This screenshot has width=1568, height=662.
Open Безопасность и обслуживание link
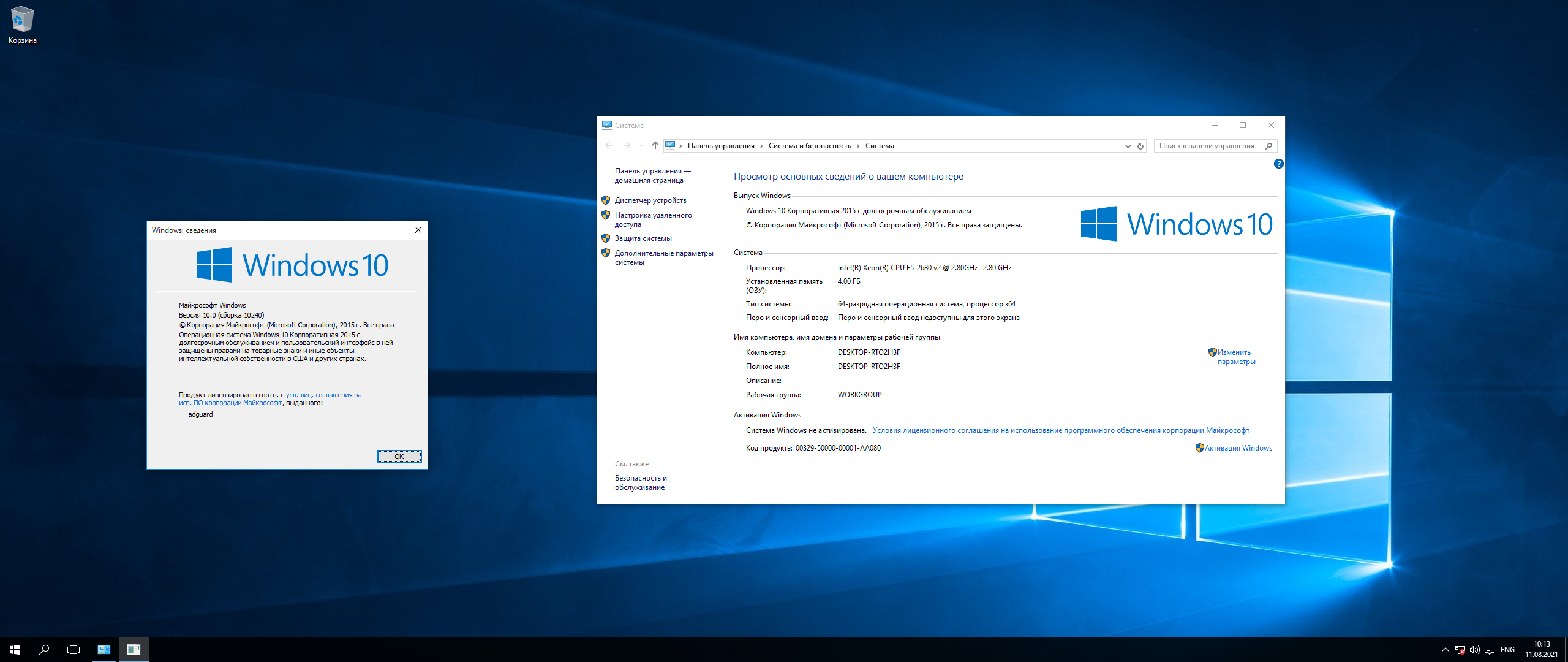coord(641,482)
